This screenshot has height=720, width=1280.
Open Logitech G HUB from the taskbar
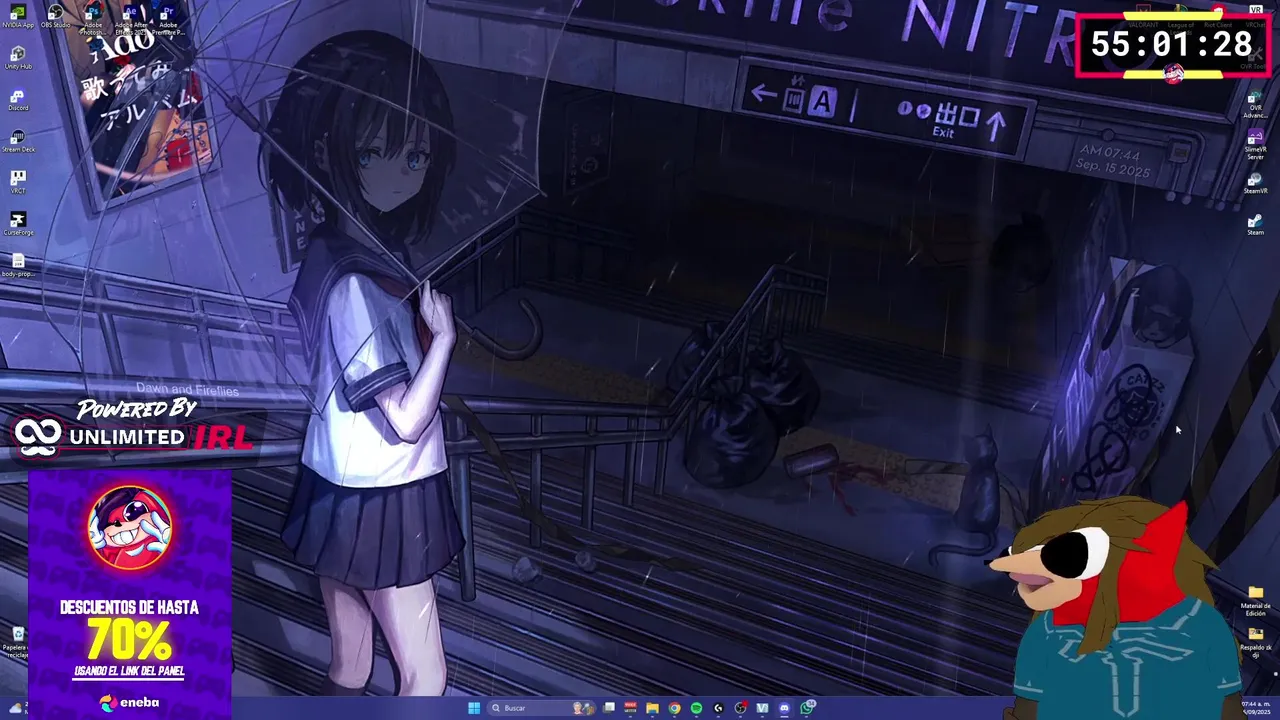click(718, 708)
